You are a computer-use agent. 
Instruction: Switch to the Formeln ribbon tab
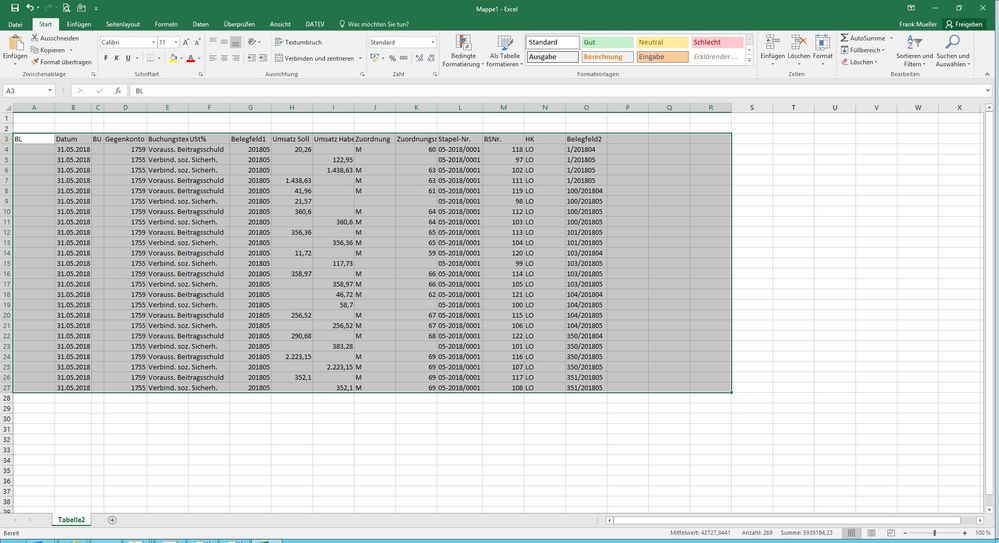pyautogui.click(x=166, y=23)
